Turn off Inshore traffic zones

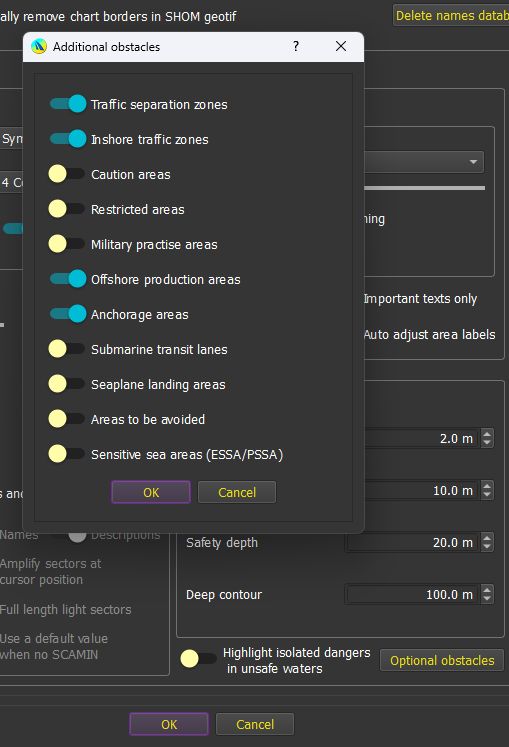point(68,139)
